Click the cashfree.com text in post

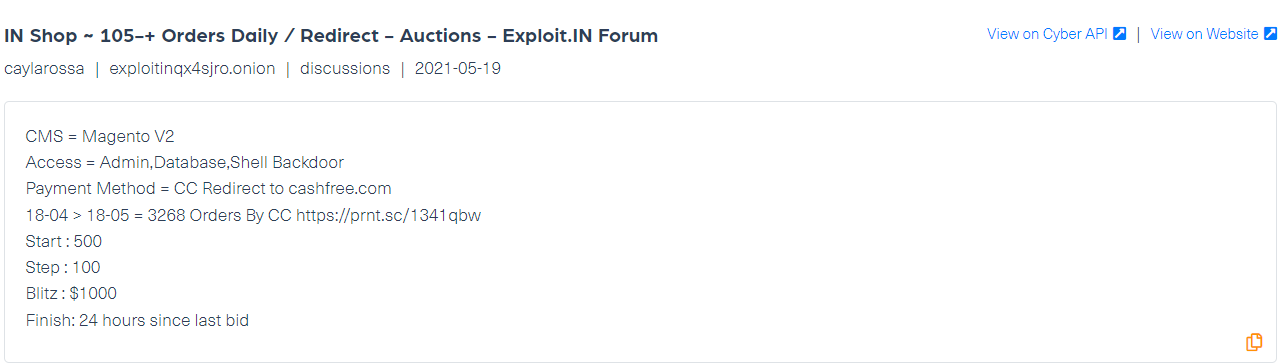point(340,188)
